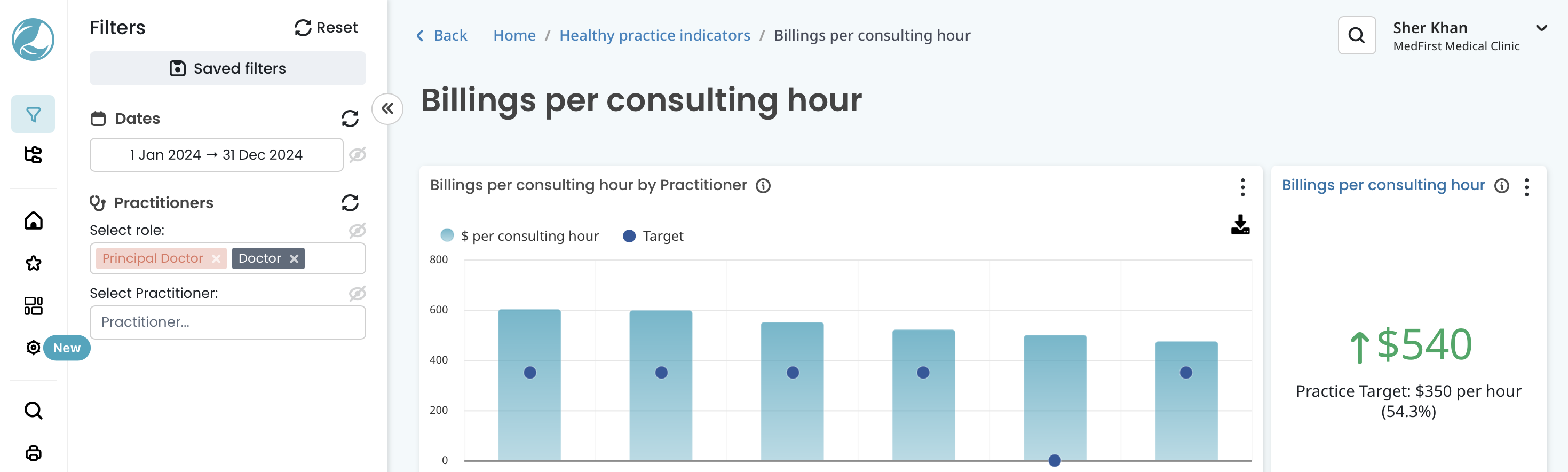Image resolution: width=1568 pixels, height=472 pixels.
Task: Toggle the Target legend swatch
Action: pos(629,235)
